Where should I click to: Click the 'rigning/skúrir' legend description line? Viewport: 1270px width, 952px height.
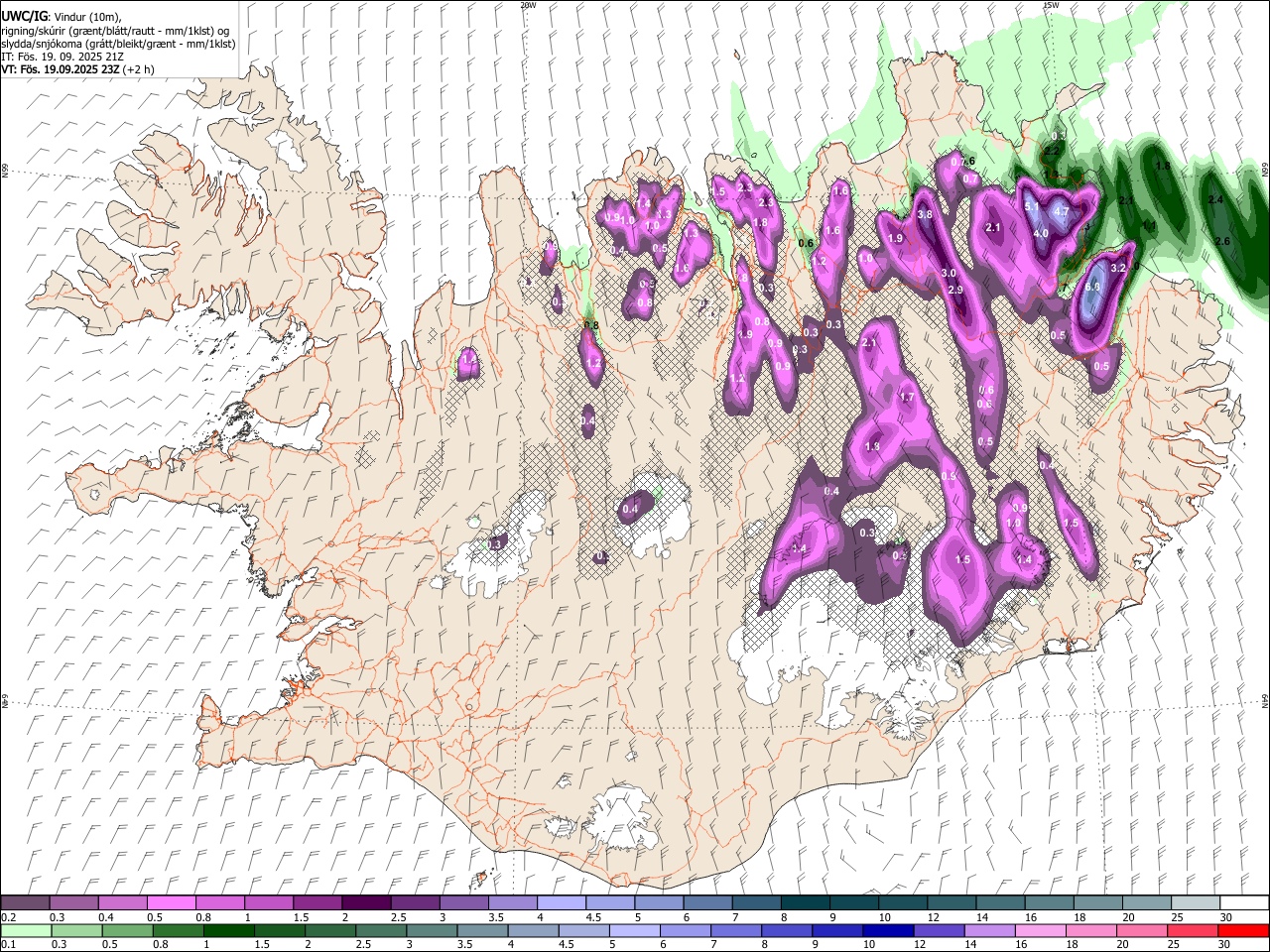[115, 31]
